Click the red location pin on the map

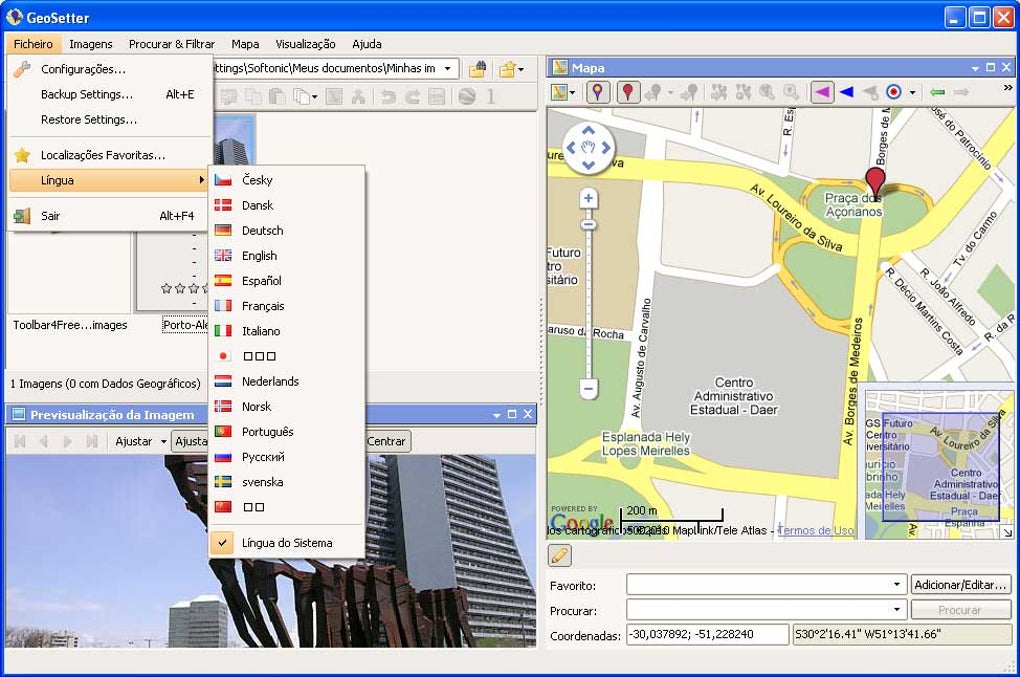click(875, 181)
